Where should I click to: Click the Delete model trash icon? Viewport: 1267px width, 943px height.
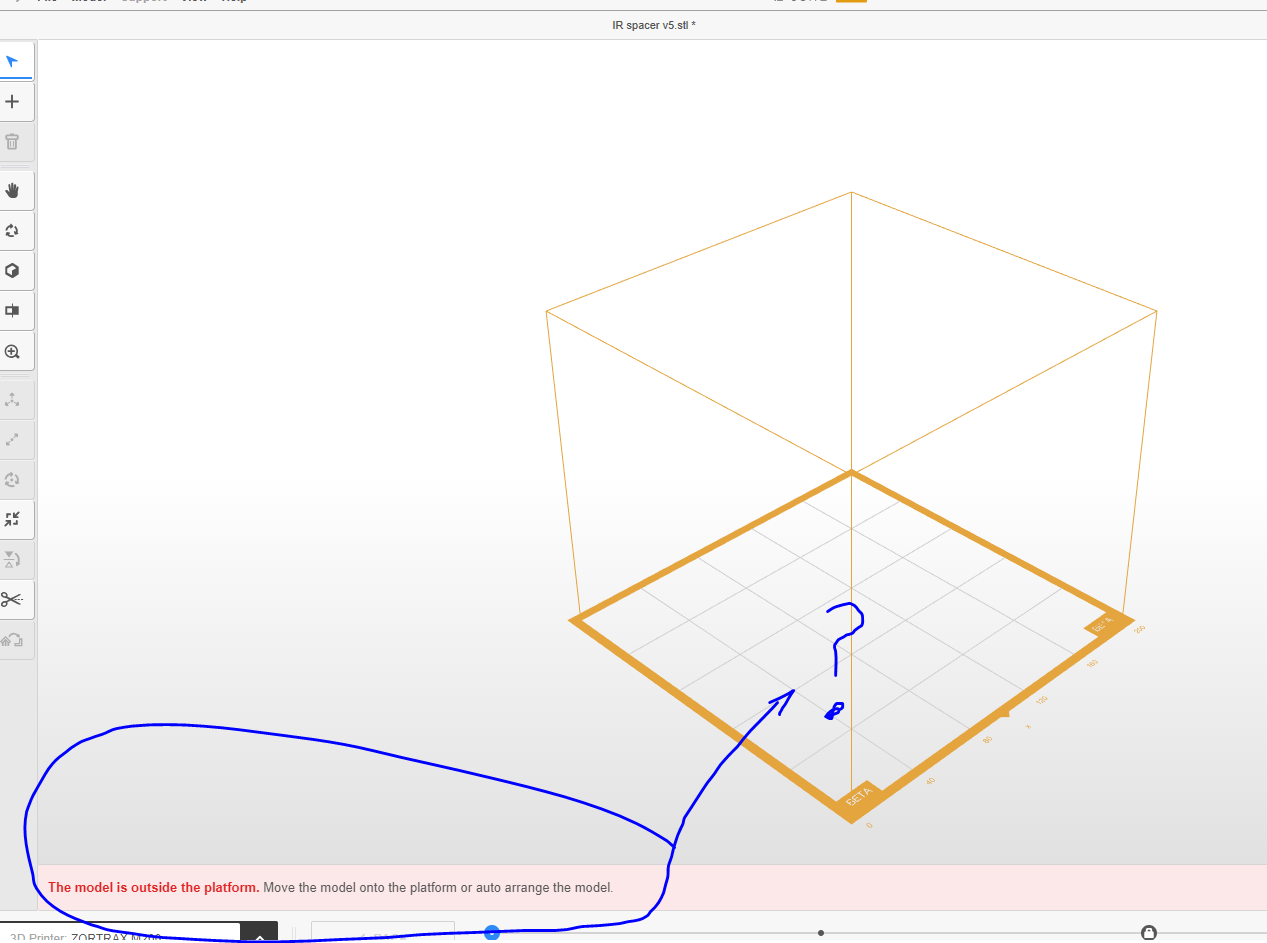[13, 142]
